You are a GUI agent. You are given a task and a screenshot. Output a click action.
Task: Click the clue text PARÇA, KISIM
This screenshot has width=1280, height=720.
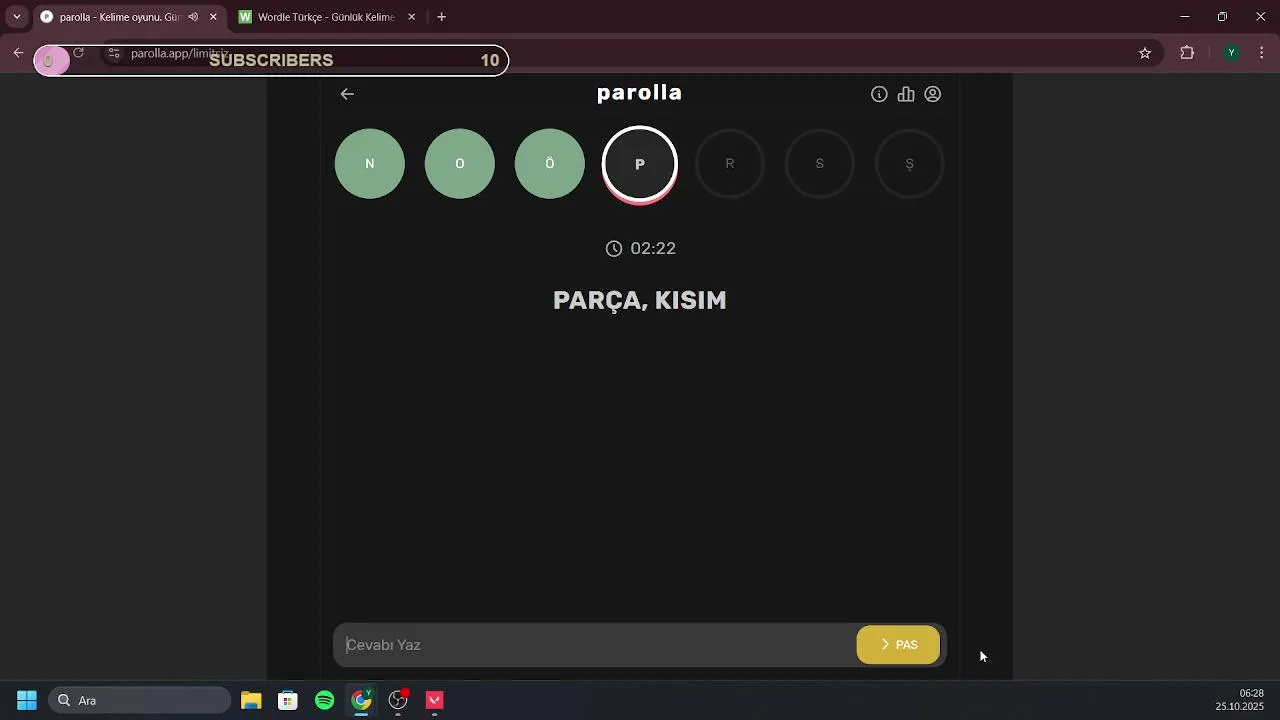640,300
